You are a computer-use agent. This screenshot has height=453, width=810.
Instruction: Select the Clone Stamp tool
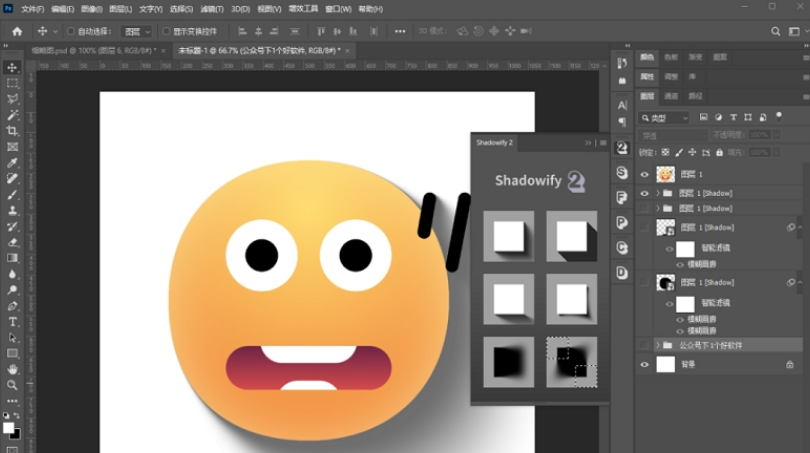click(12, 210)
